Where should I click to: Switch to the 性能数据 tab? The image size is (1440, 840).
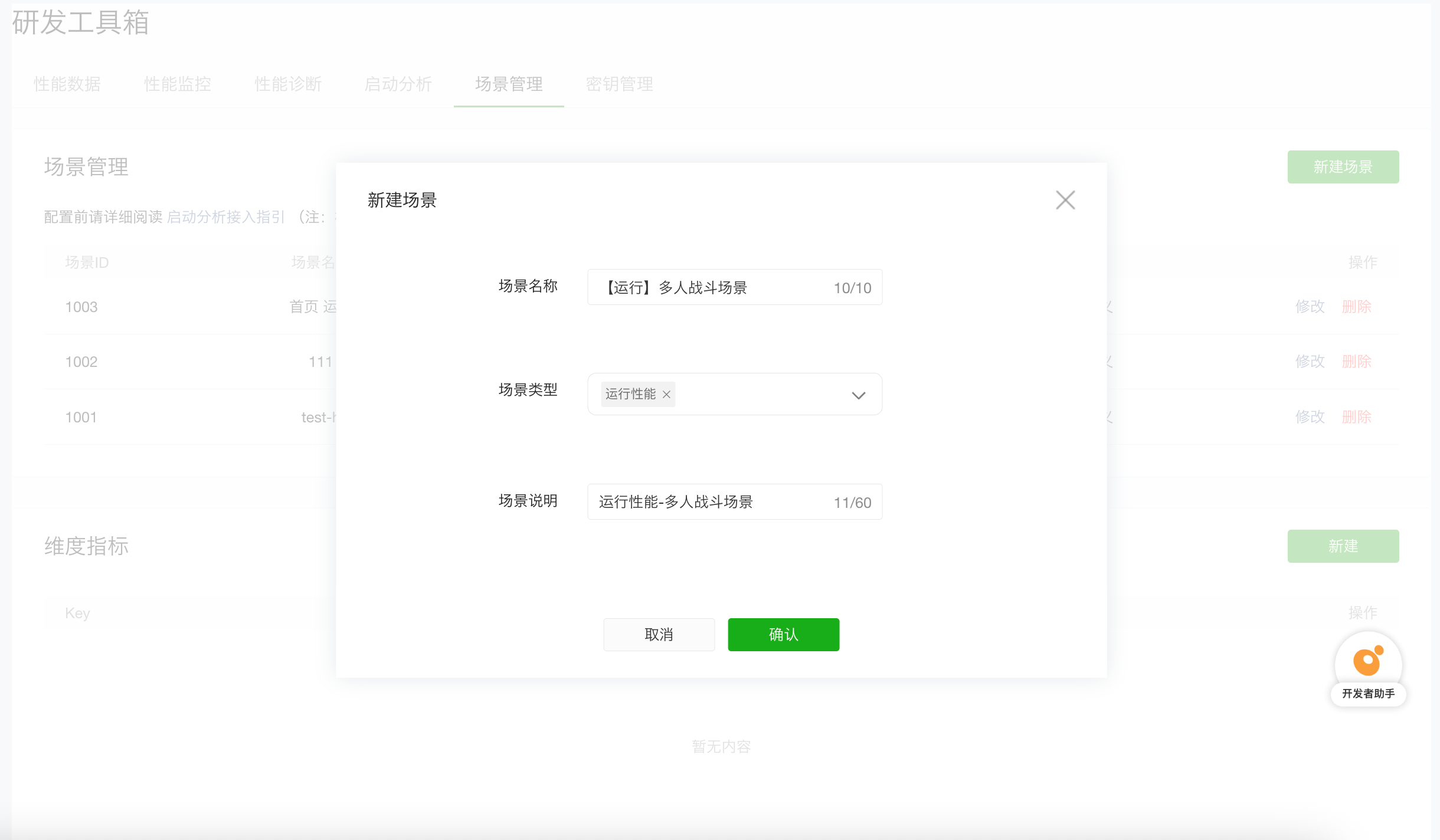(x=67, y=84)
